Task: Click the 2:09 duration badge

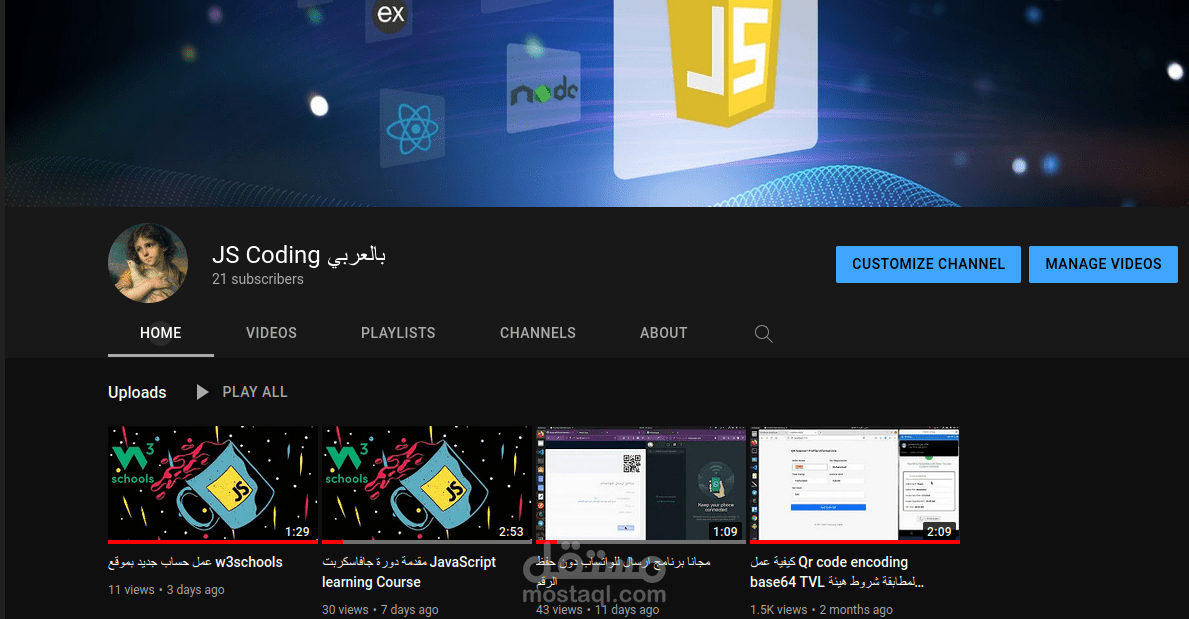Action: point(939,532)
